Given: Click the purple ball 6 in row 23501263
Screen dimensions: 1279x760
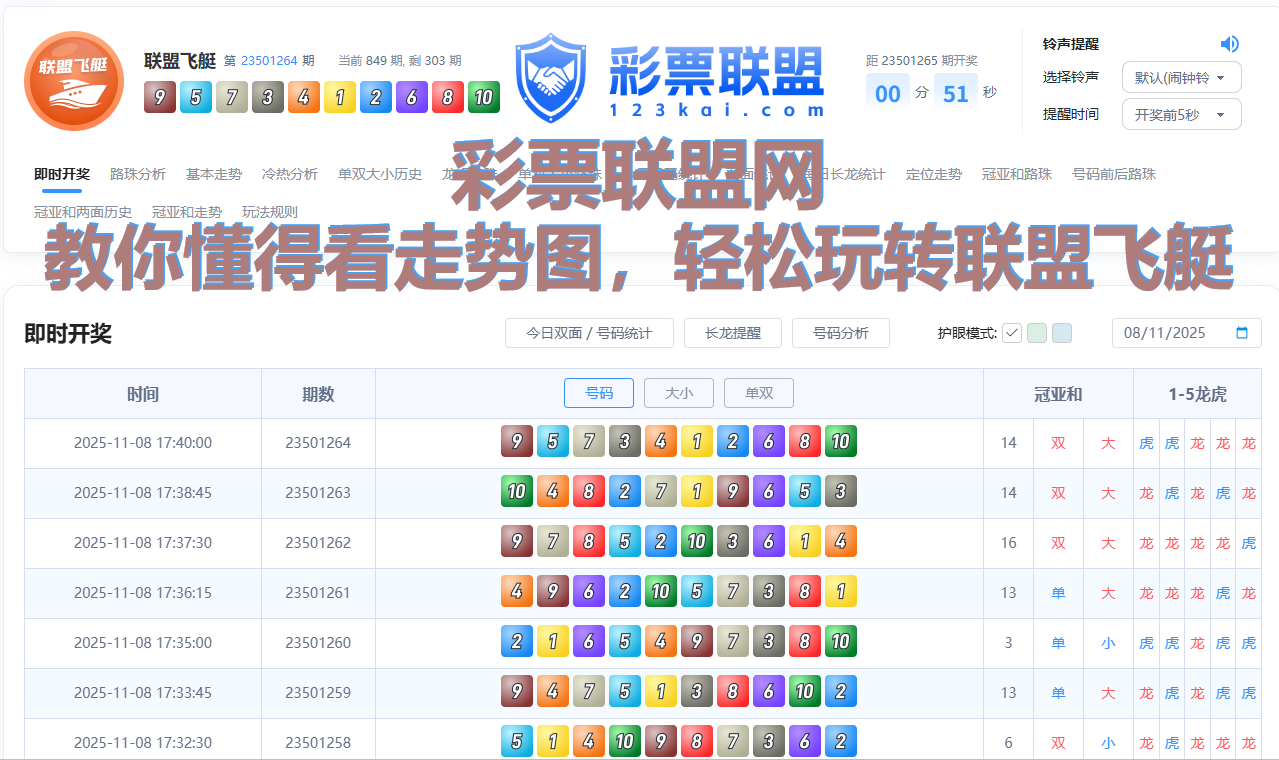Looking at the screenshot, I should coord(769,491).
